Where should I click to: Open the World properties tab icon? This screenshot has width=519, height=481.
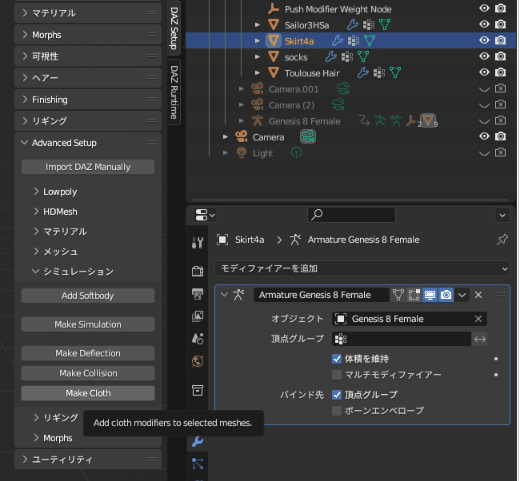[x=197, y=361]
